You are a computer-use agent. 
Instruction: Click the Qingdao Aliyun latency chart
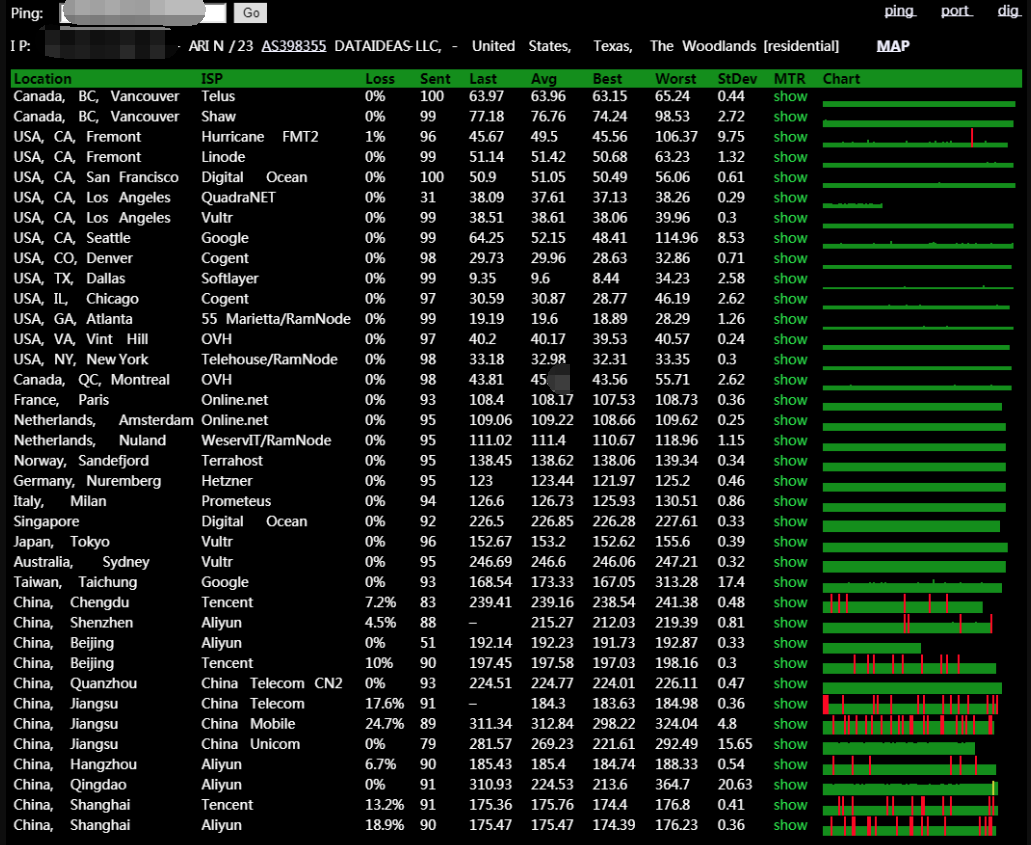coord(910,786)
